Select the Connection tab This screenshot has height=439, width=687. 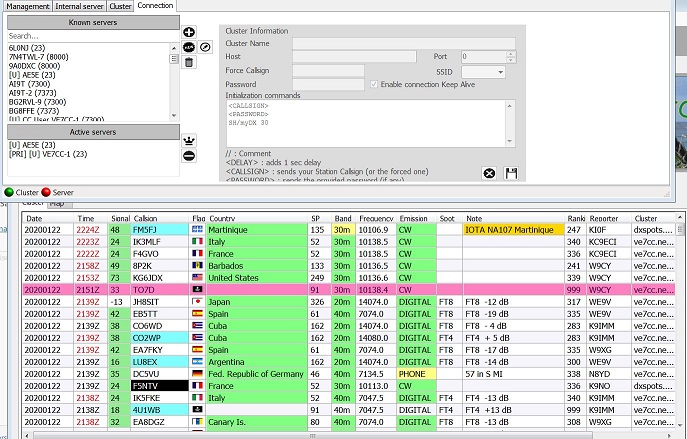pos(155,5)
